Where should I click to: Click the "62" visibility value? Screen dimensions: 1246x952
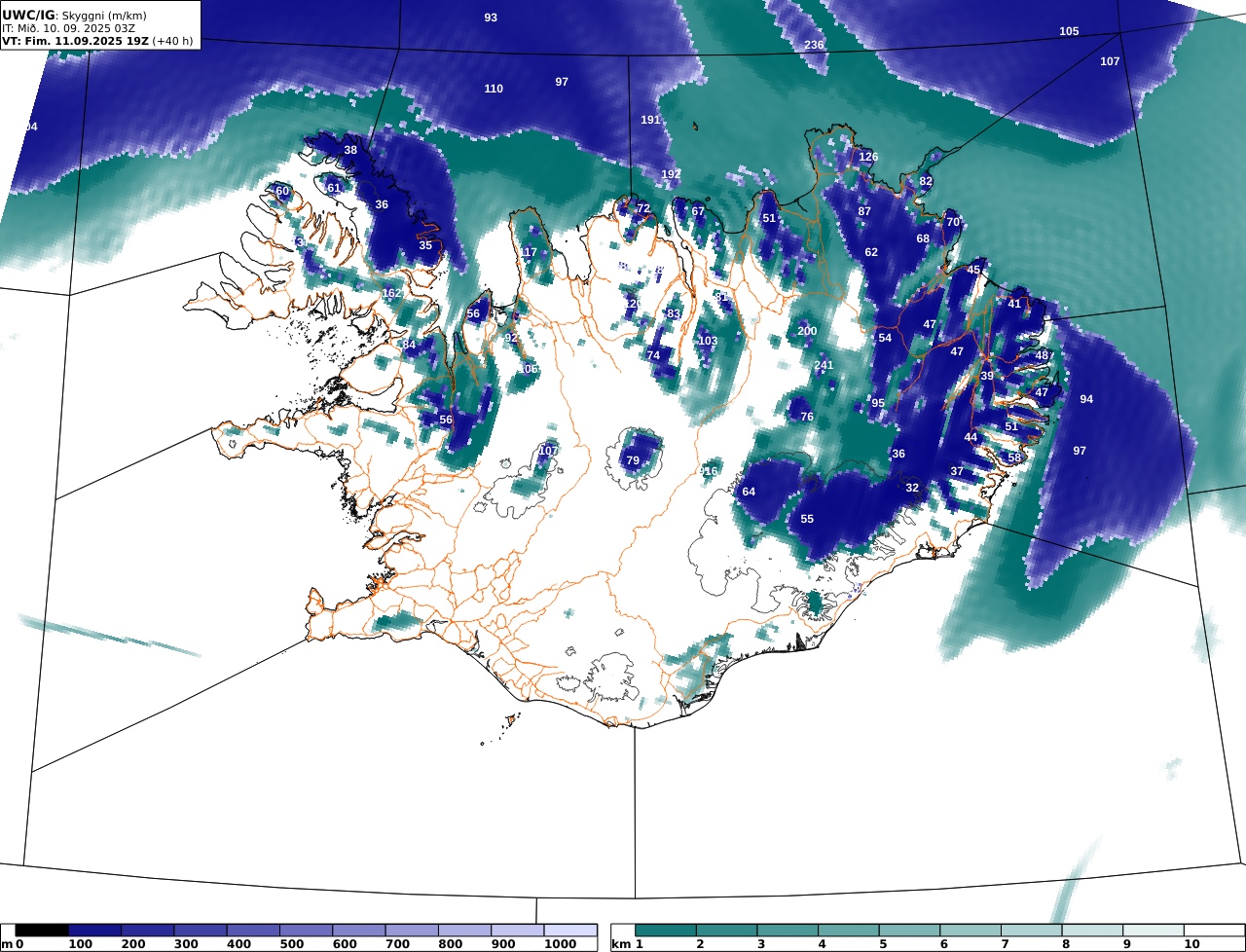pyautogui.click(x=871, y=252)
